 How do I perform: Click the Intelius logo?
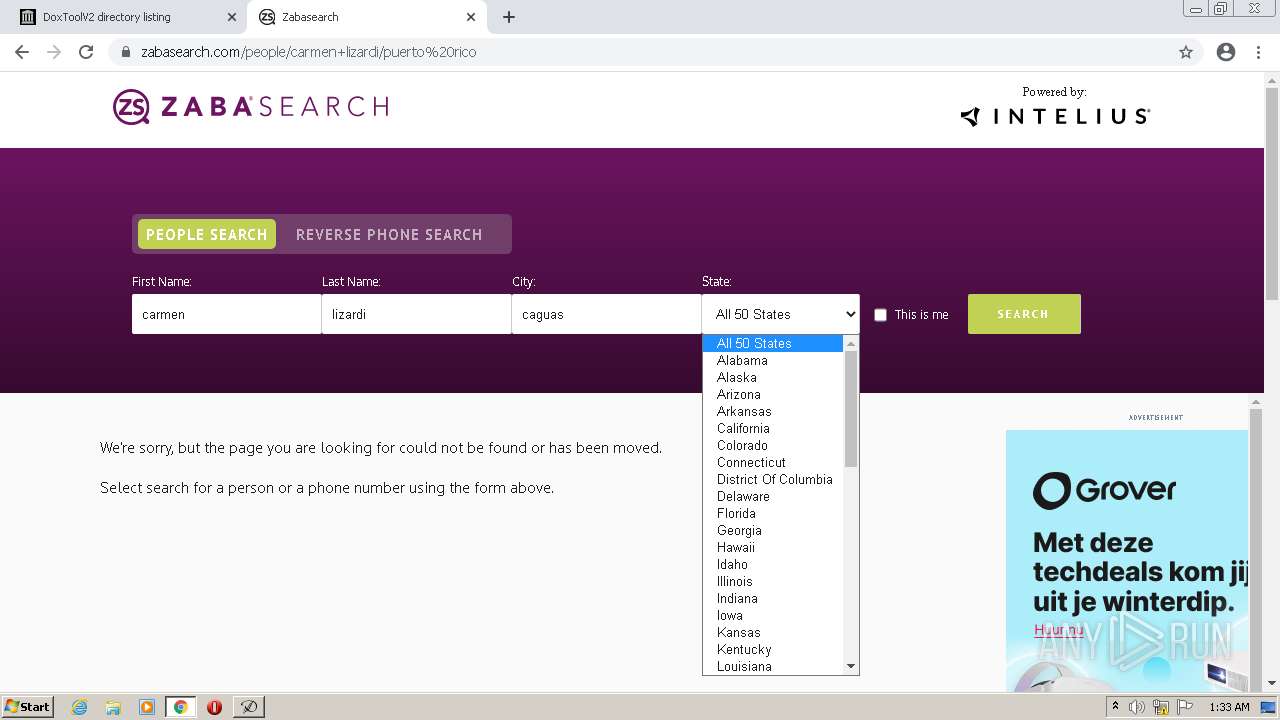coord(1055,116)
